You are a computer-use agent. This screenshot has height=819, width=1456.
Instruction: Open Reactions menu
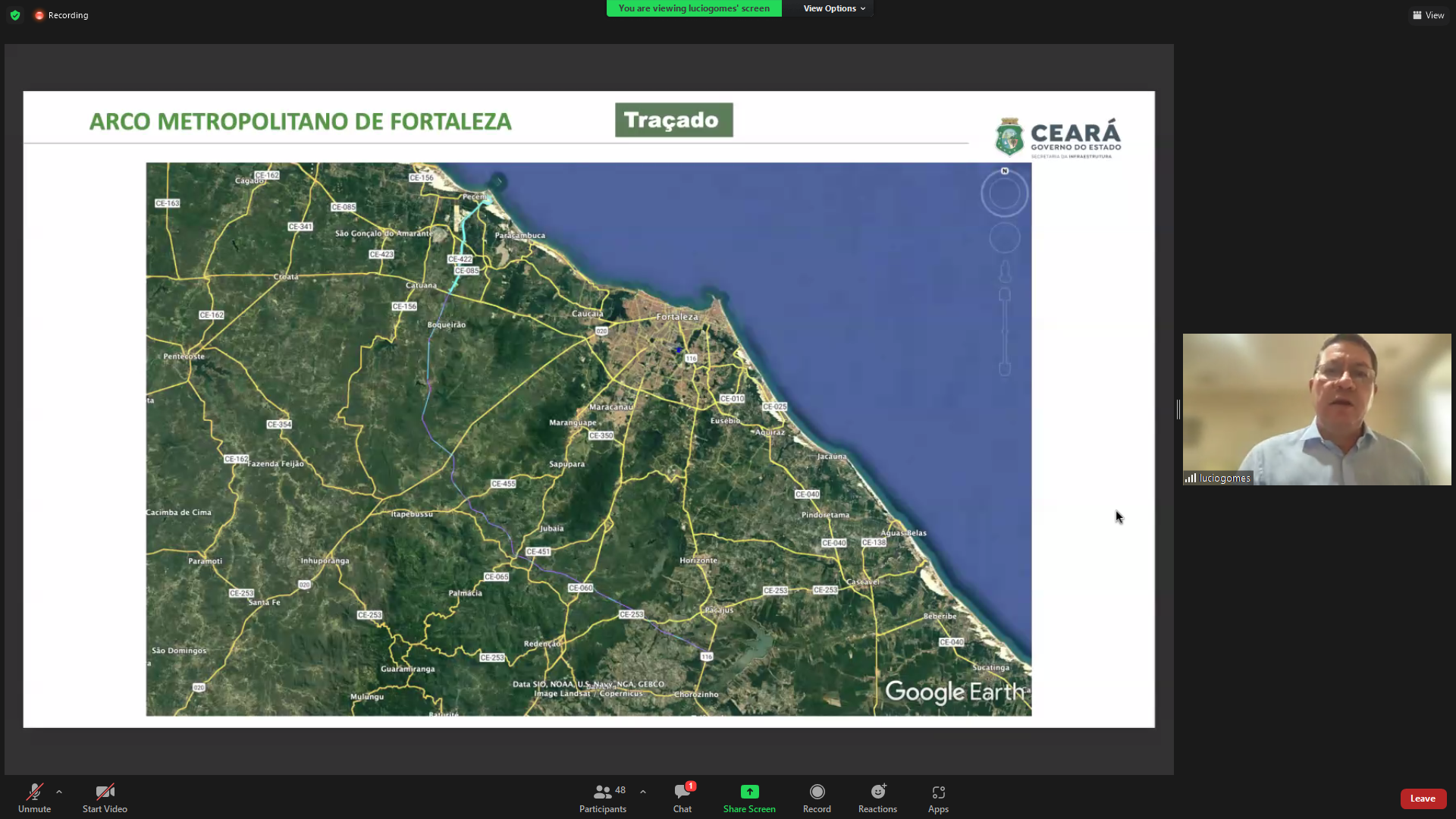877,798
